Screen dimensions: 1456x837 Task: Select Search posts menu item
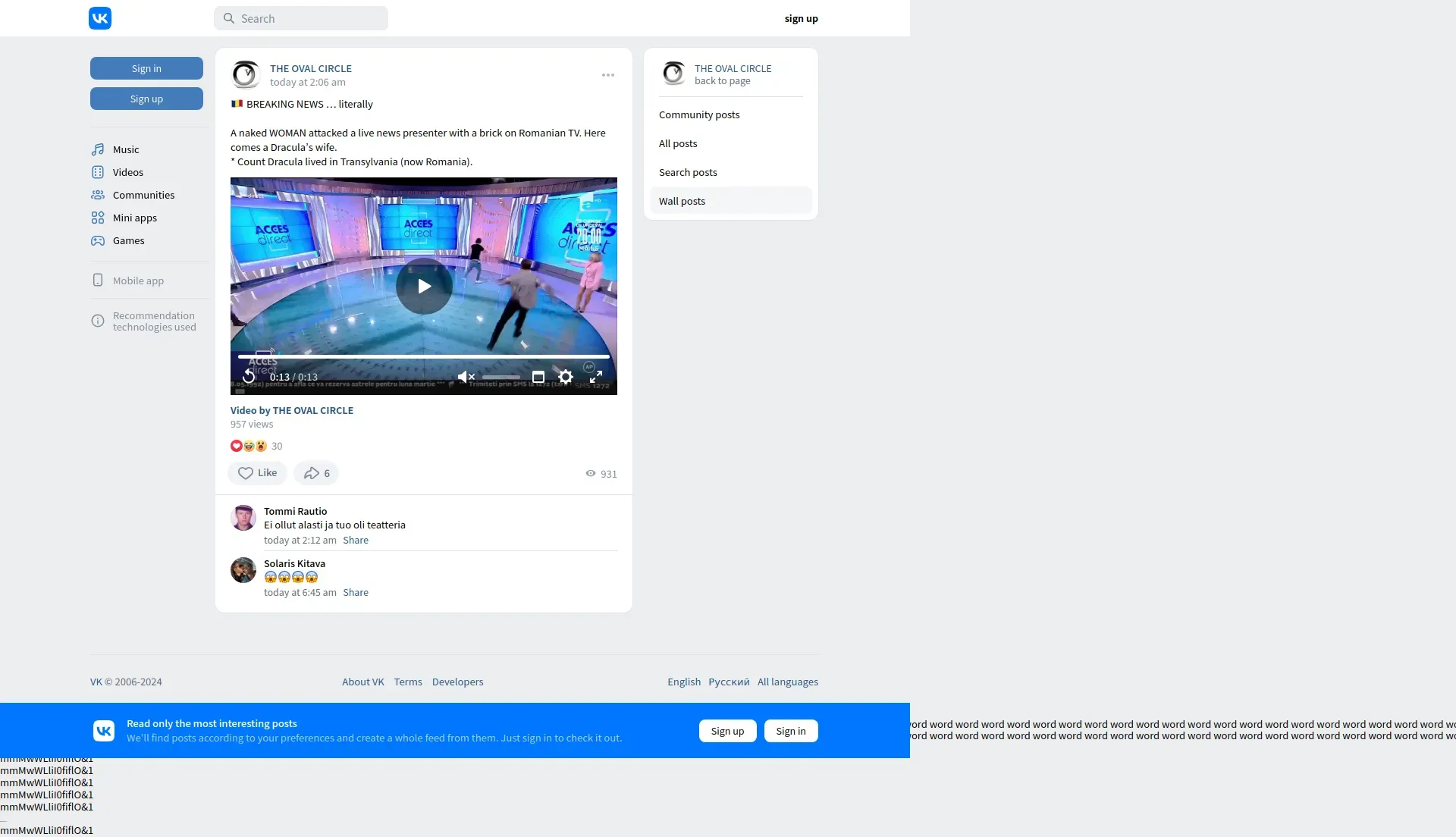[x=688, y=172]
